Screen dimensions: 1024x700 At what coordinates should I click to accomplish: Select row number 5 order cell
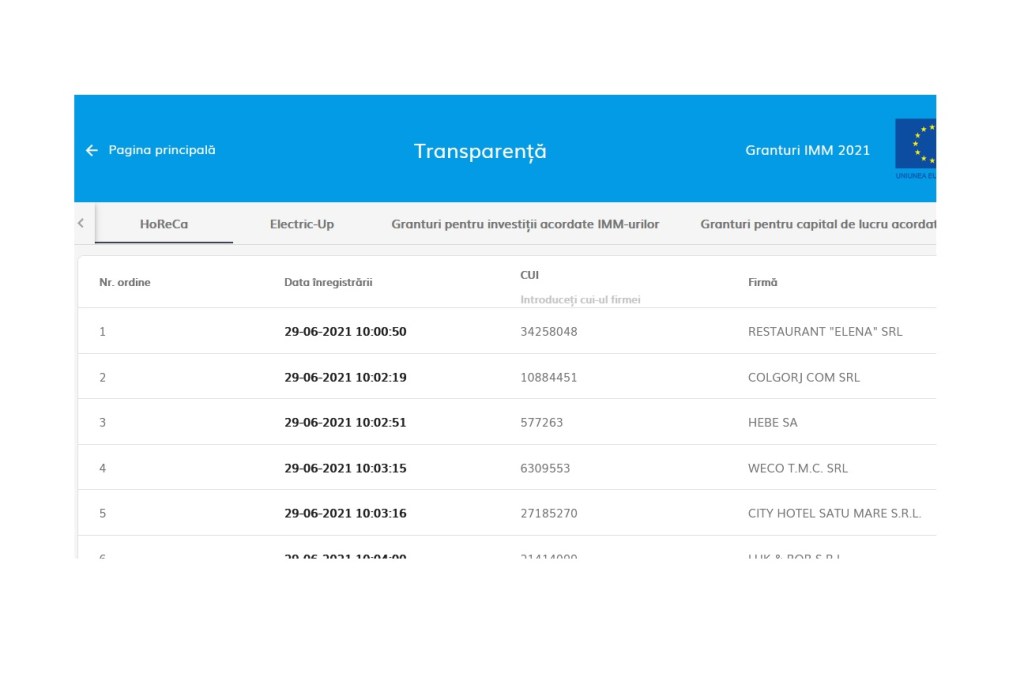pos(103,513)
